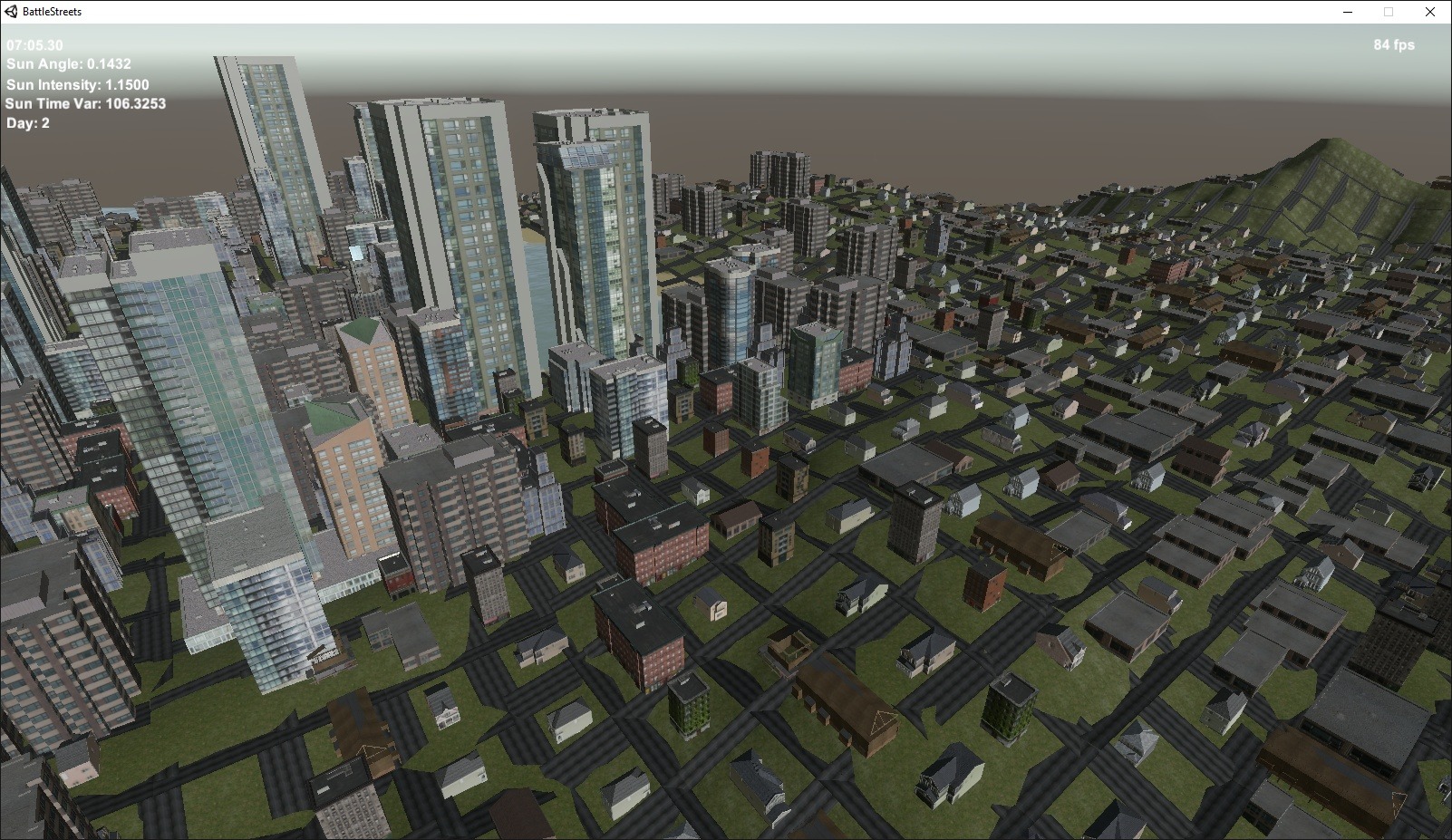Click the Unity logo in title bar

pyautogui.click(x=11, y=12)
